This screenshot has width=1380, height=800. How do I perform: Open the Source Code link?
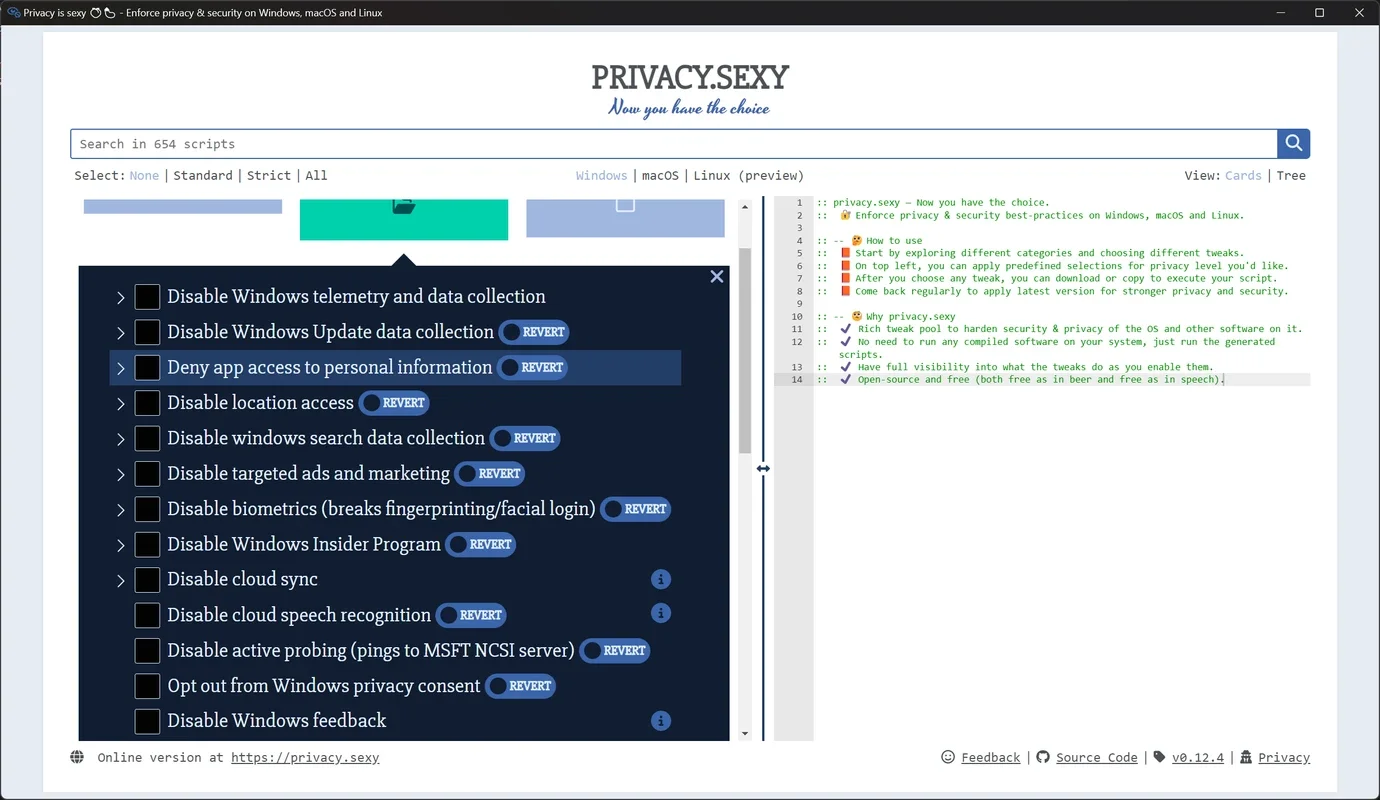(1097, 757)
